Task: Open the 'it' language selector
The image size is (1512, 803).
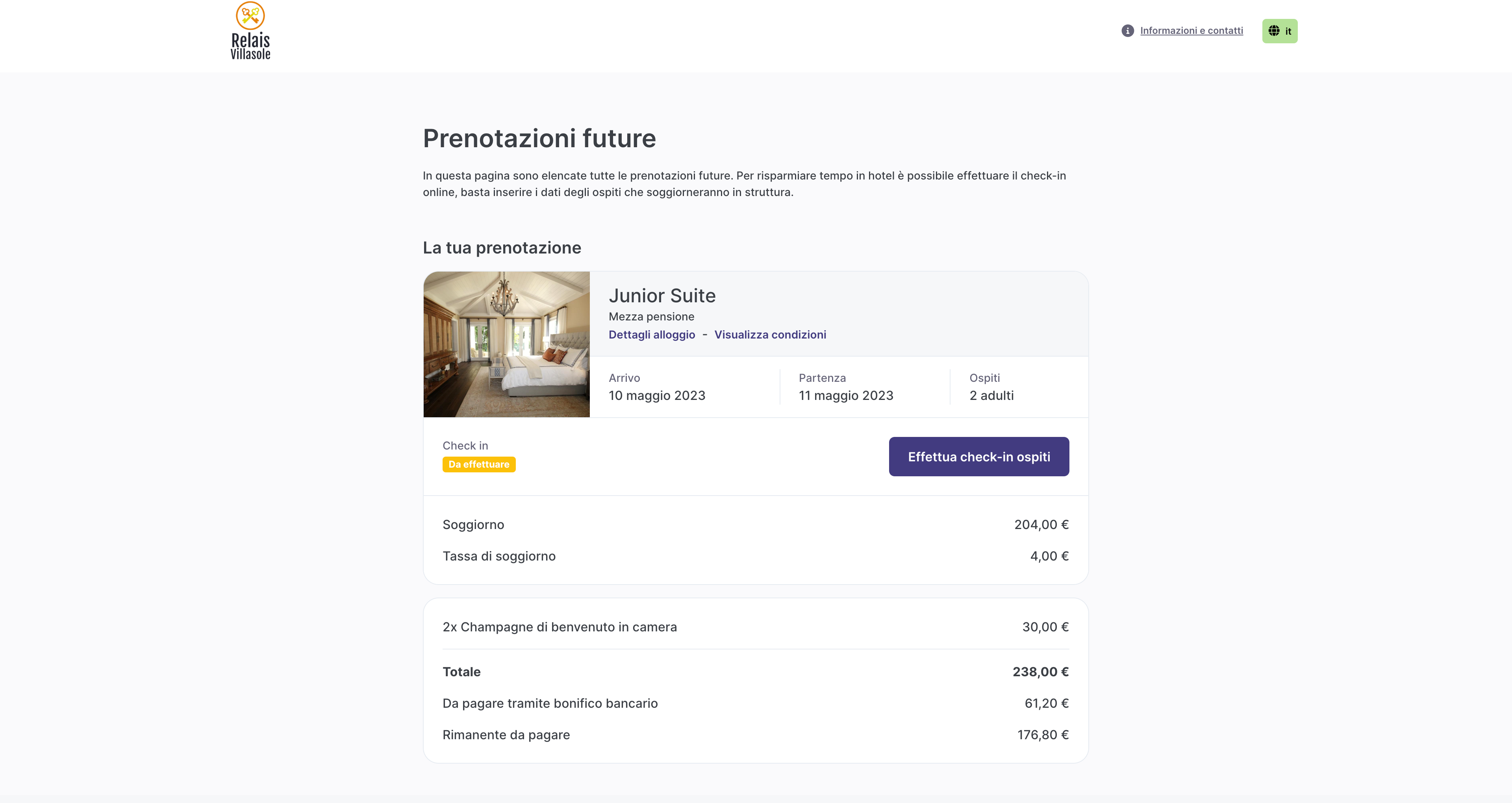Action: pyautogui.click(x=1280, y=31)
